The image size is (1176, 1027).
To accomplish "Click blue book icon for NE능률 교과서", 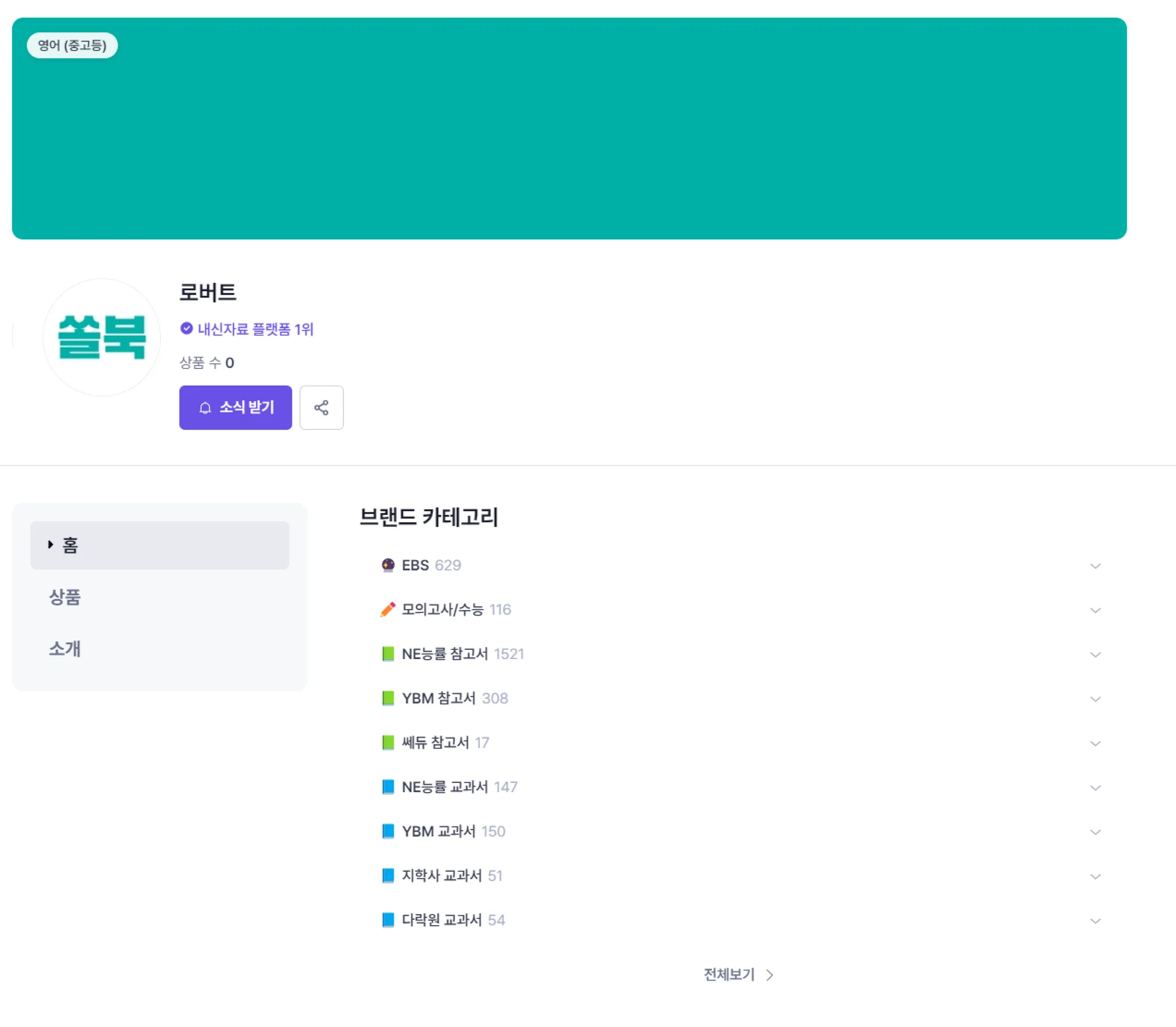I will (x=388, y=787).
